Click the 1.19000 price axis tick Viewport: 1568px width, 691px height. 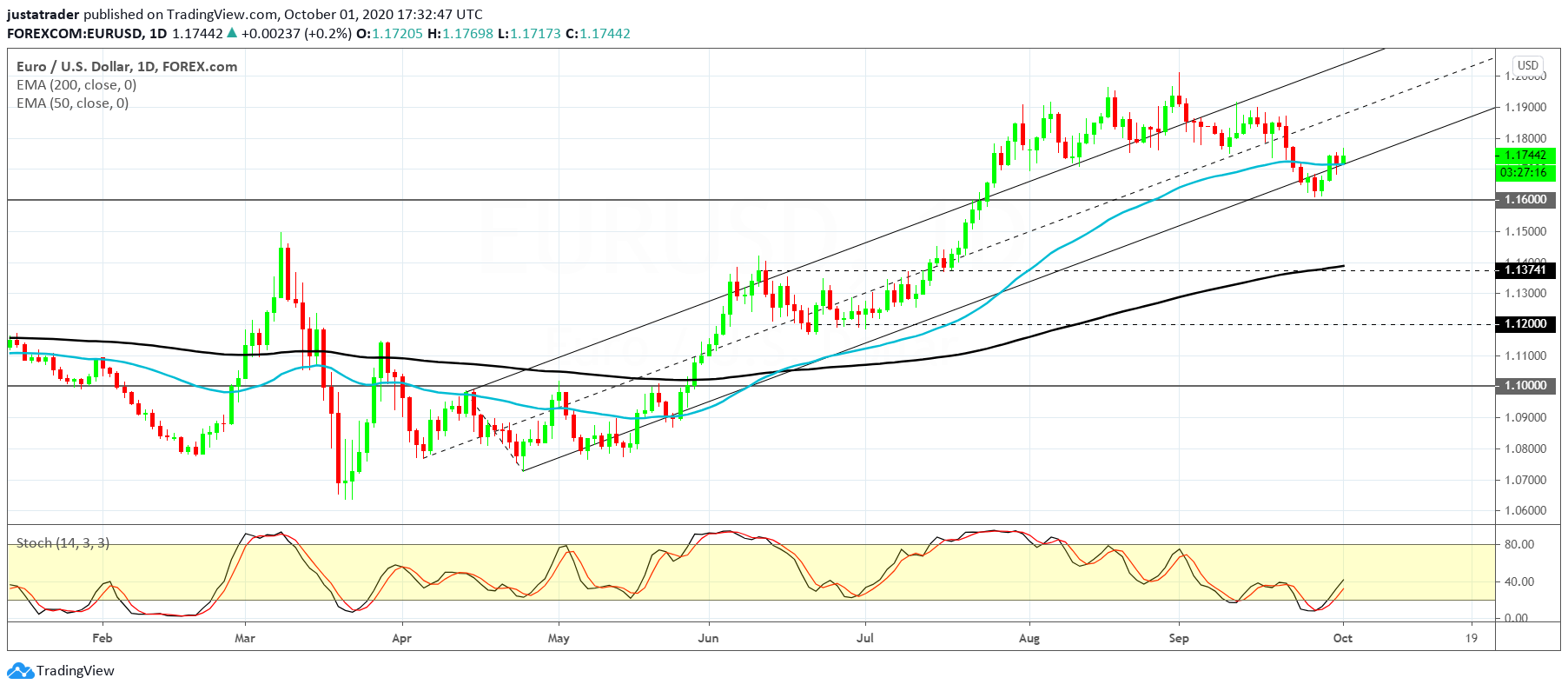click(1526, 107)
